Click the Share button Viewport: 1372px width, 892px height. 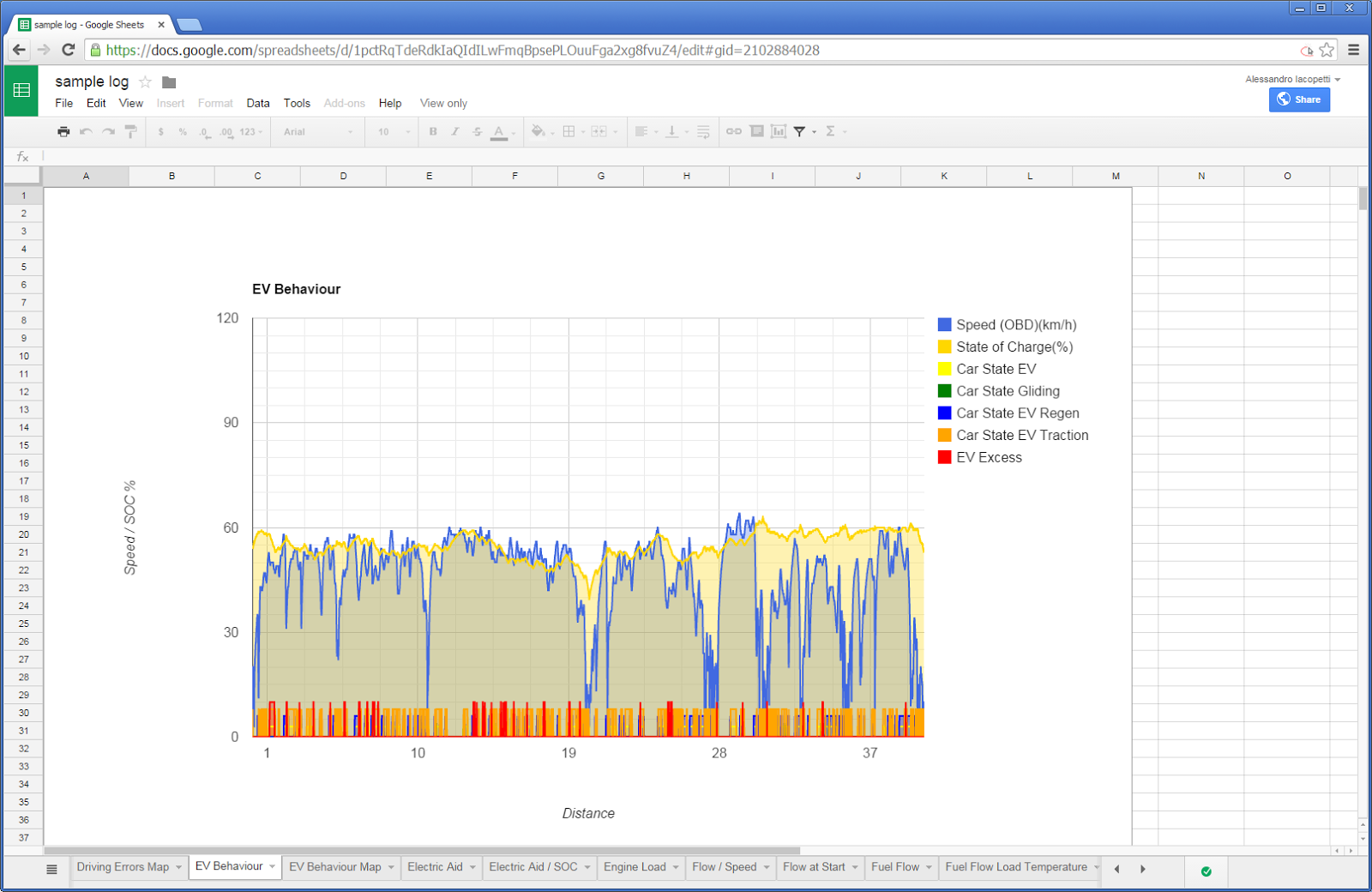click(x=1299, y=99)
